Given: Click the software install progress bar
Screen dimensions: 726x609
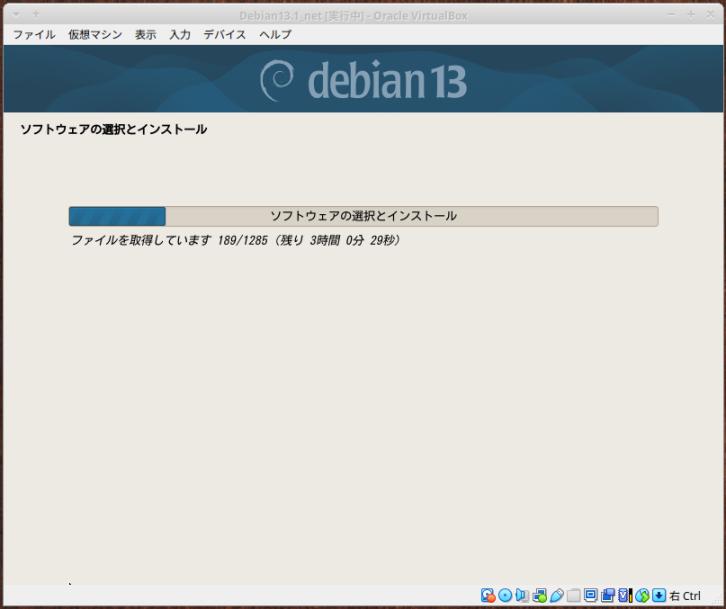Looking at the screenshot, I should click(x=363, y=216).
